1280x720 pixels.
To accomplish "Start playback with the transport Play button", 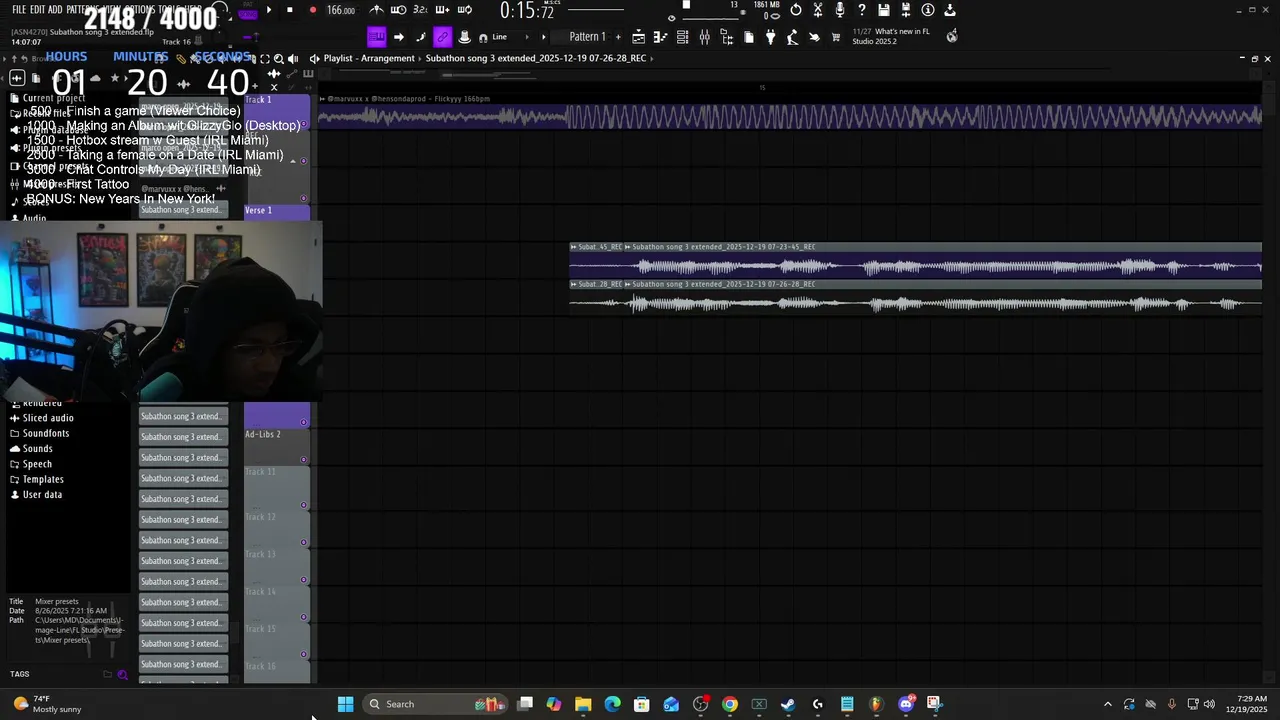I will click(x=269, y=10).
